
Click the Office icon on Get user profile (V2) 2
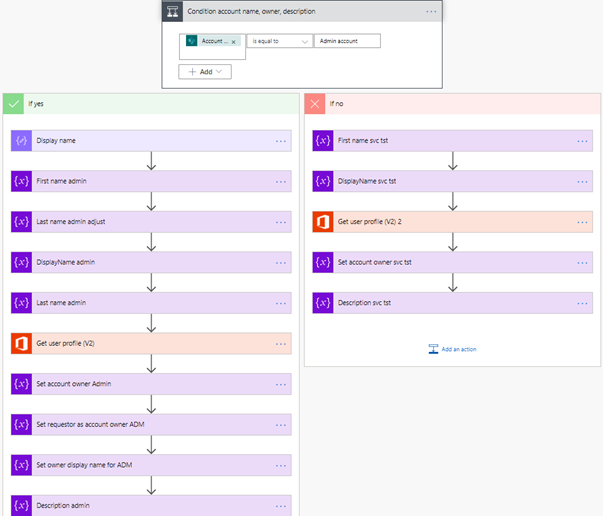click(x=323, y=222)
